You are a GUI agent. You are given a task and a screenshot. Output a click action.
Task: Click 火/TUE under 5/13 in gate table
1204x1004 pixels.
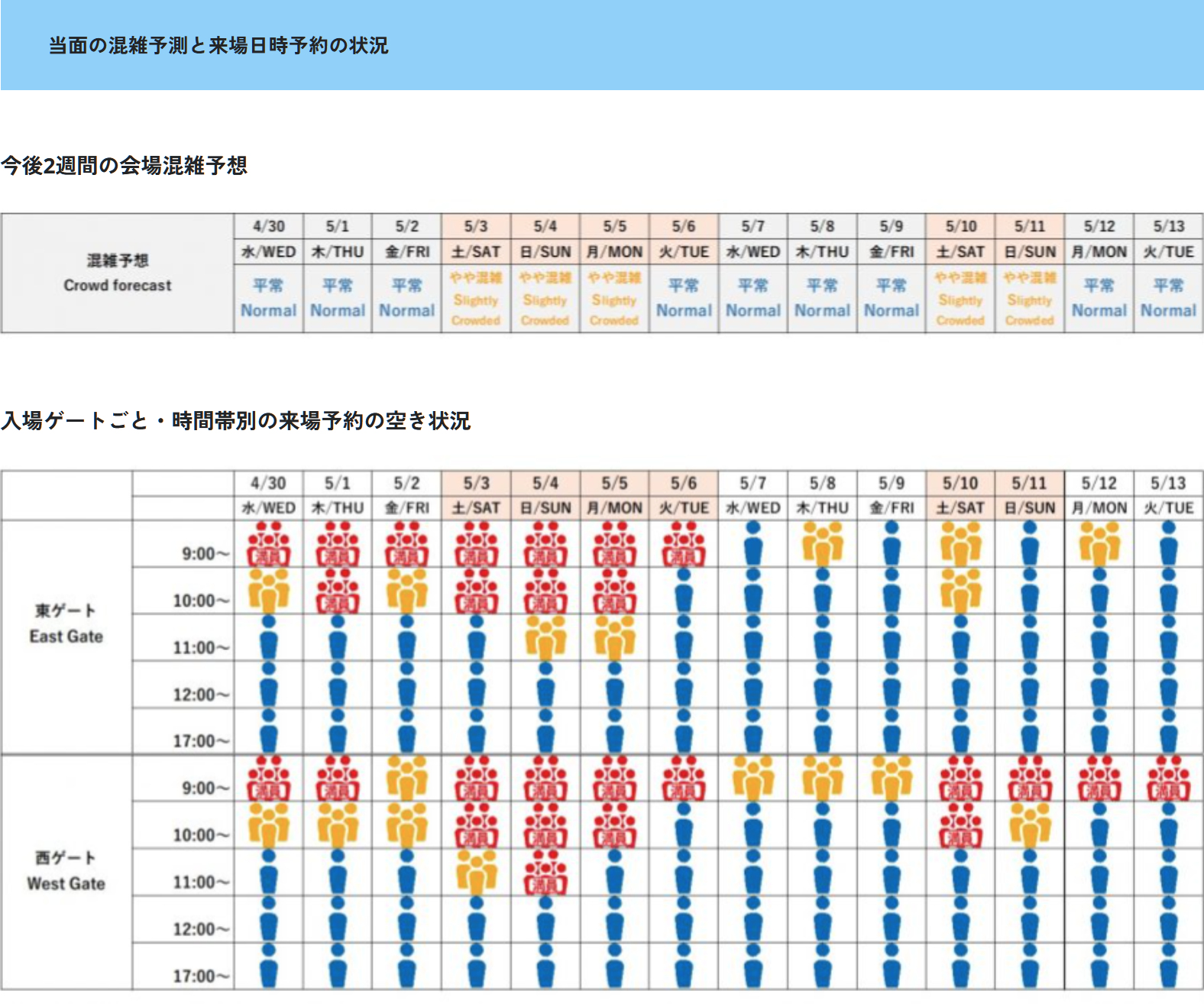(1168, 507)
